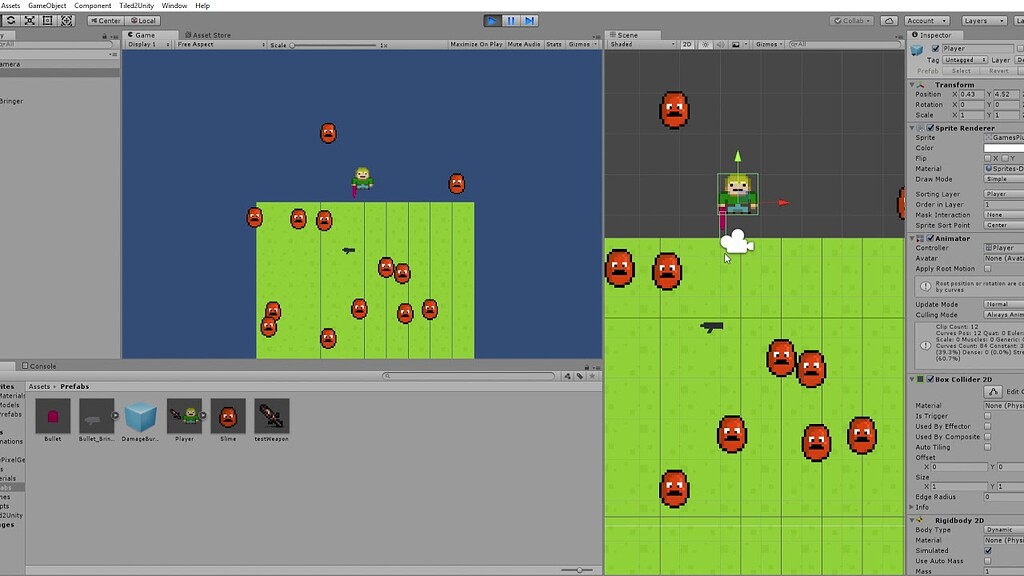
Task: Toggle scene audio in the Scene toolbar
Action: click(721, 44)
